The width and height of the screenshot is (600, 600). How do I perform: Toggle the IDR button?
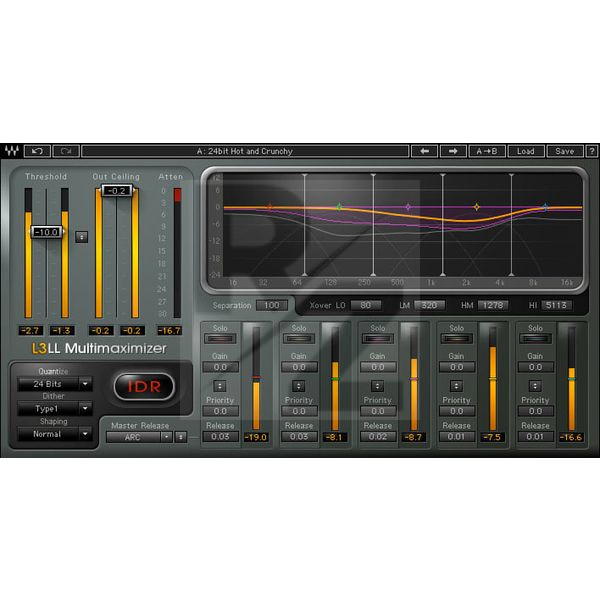144,386
